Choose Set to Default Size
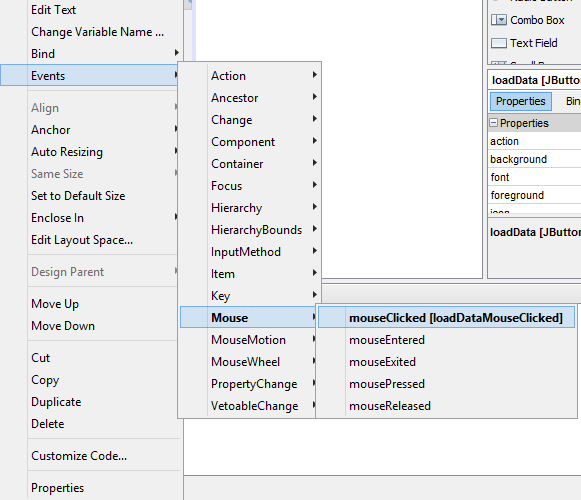This screenshot has height=500, width=581. click(x=78, y=196)
